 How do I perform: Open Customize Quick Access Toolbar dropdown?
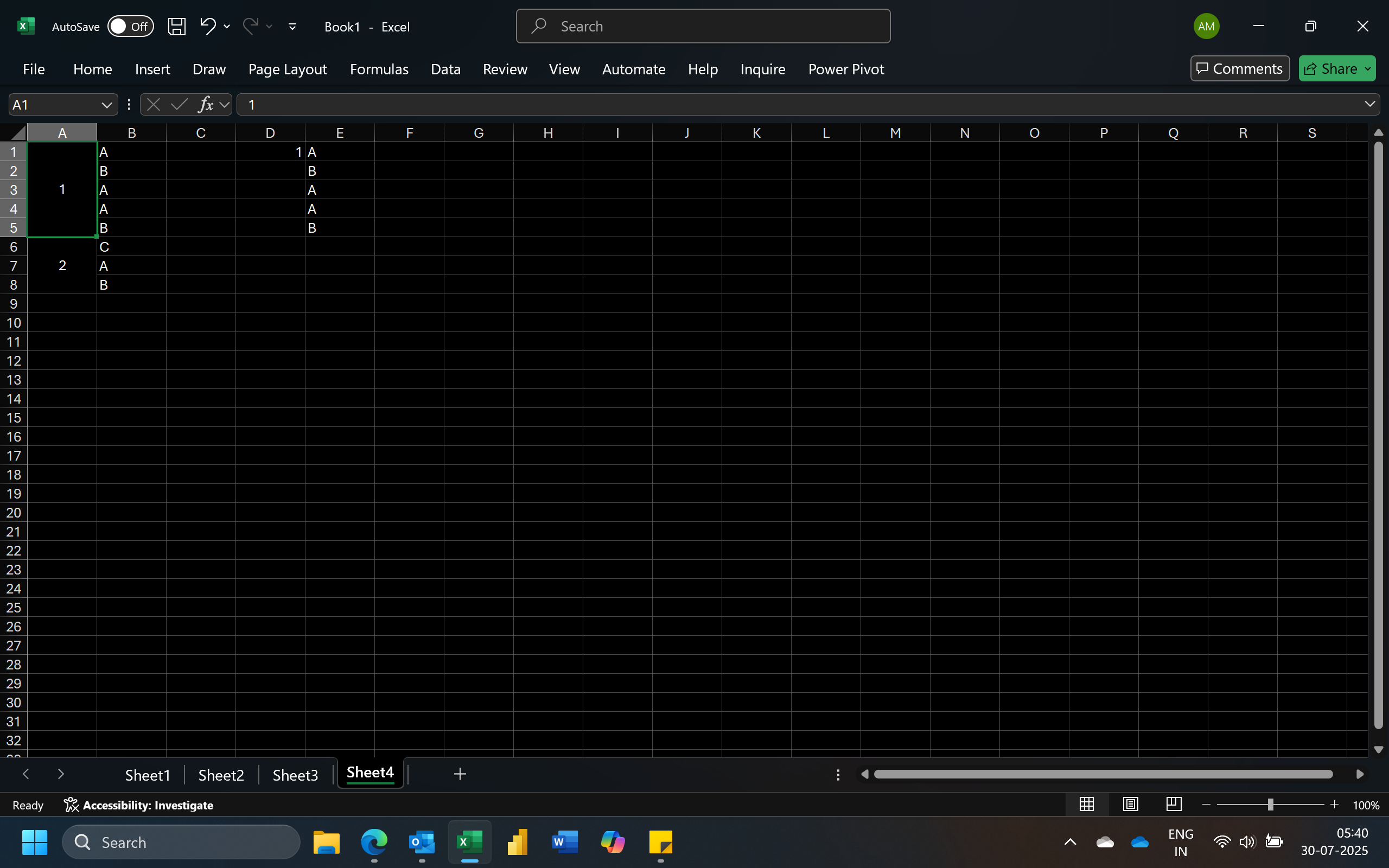coord(292,27)
